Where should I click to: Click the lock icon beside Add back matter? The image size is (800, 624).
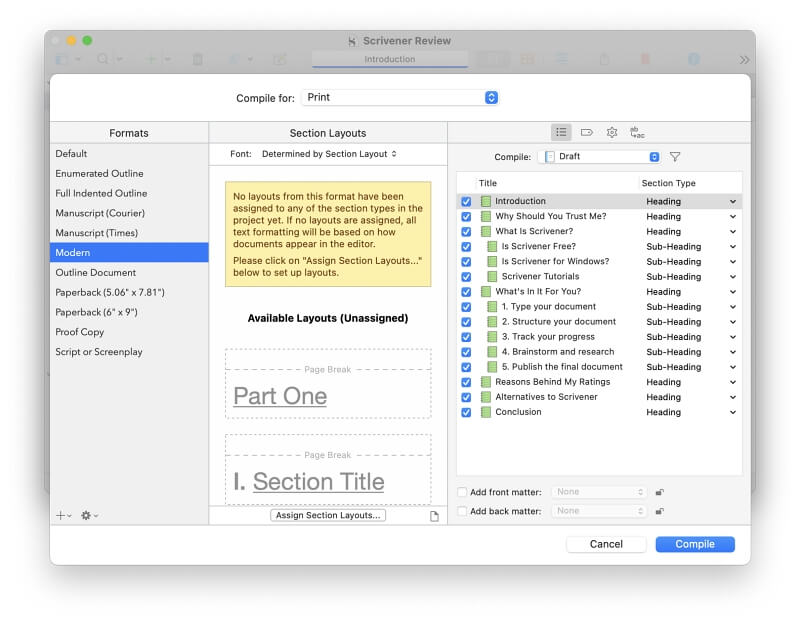[659, 511]
